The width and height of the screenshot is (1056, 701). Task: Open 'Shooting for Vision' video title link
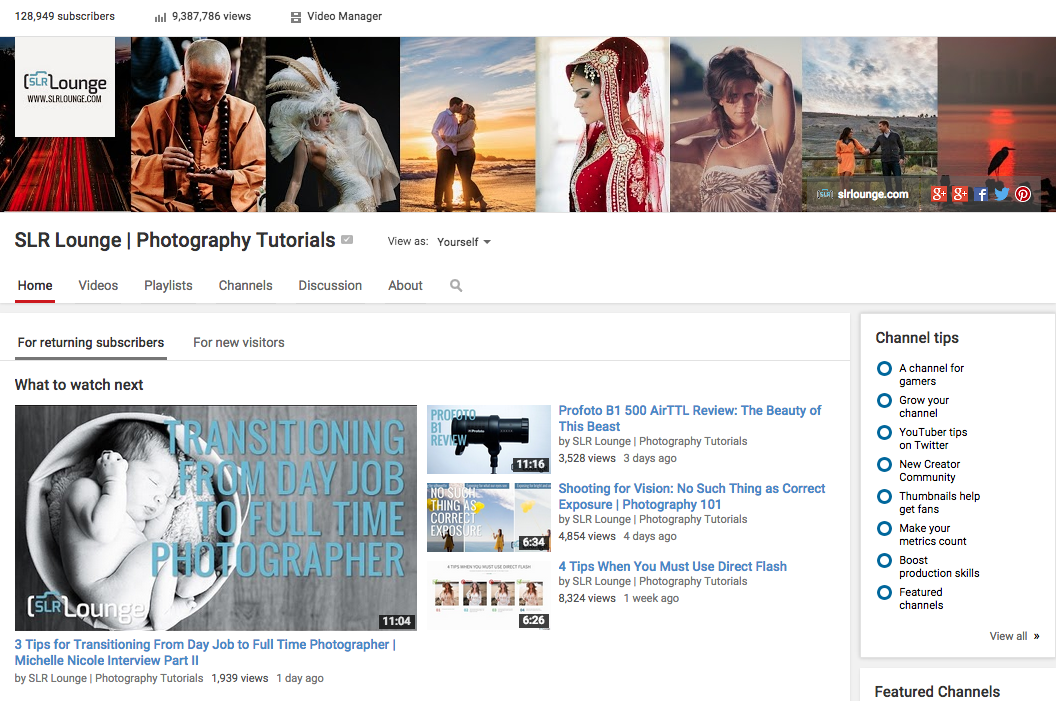point(692,496)
